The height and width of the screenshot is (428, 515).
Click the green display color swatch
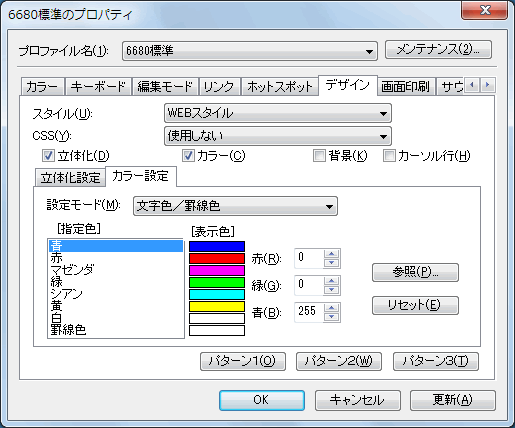click(x=217, y=282)
